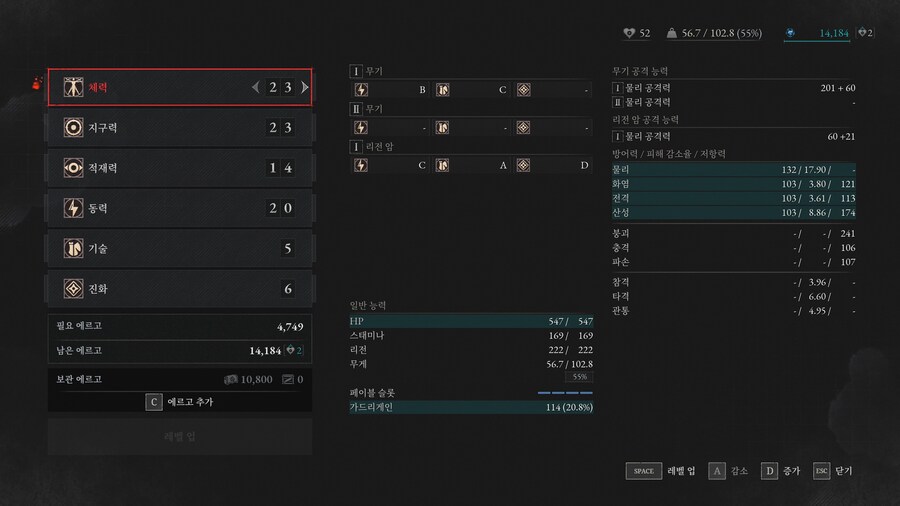Select the 지구력 stat row
The height and width of the screenshot is (506, 900).
pos(180,127)
